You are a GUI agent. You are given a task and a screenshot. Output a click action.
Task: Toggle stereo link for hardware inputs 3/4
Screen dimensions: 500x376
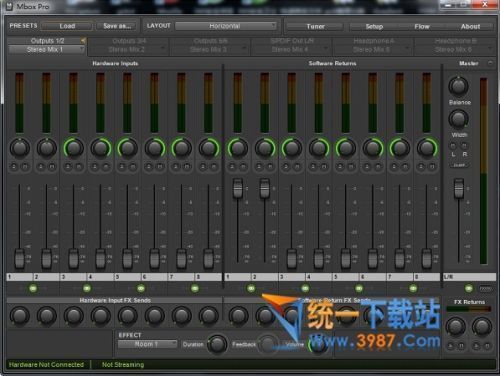tap(87, 288)
